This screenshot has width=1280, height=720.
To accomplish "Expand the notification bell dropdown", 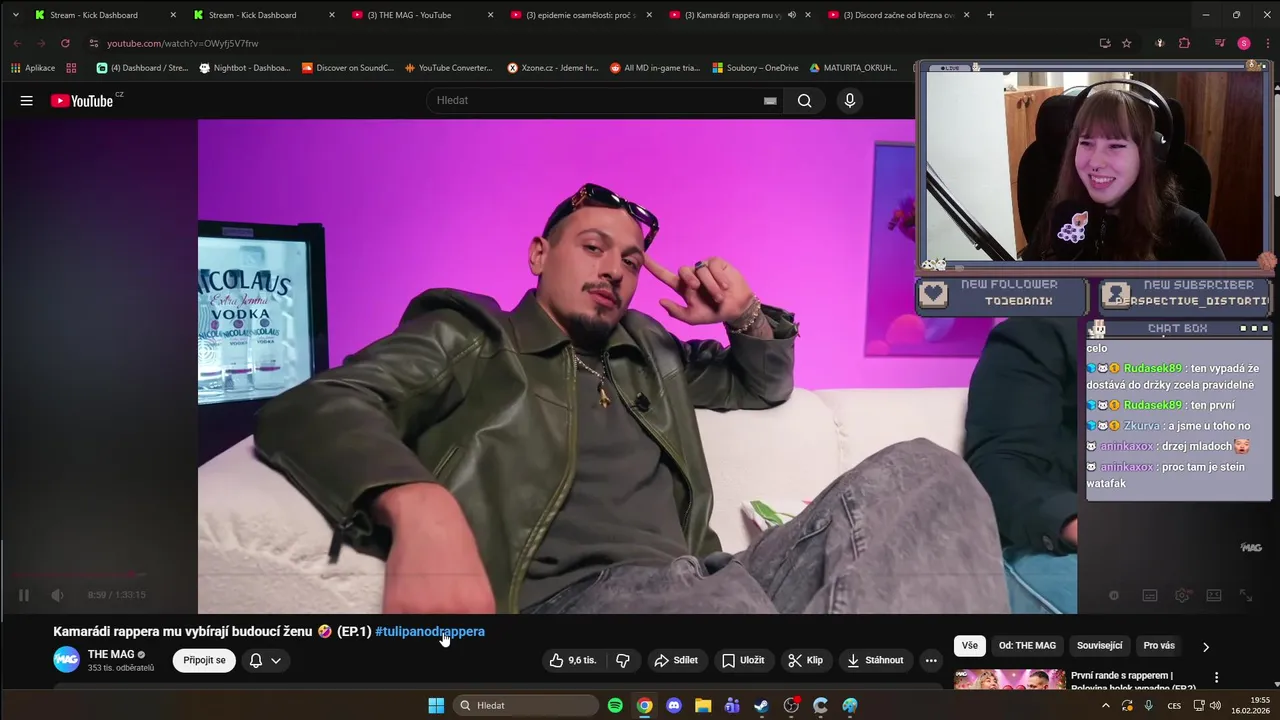I will click(x=265, y=660).
